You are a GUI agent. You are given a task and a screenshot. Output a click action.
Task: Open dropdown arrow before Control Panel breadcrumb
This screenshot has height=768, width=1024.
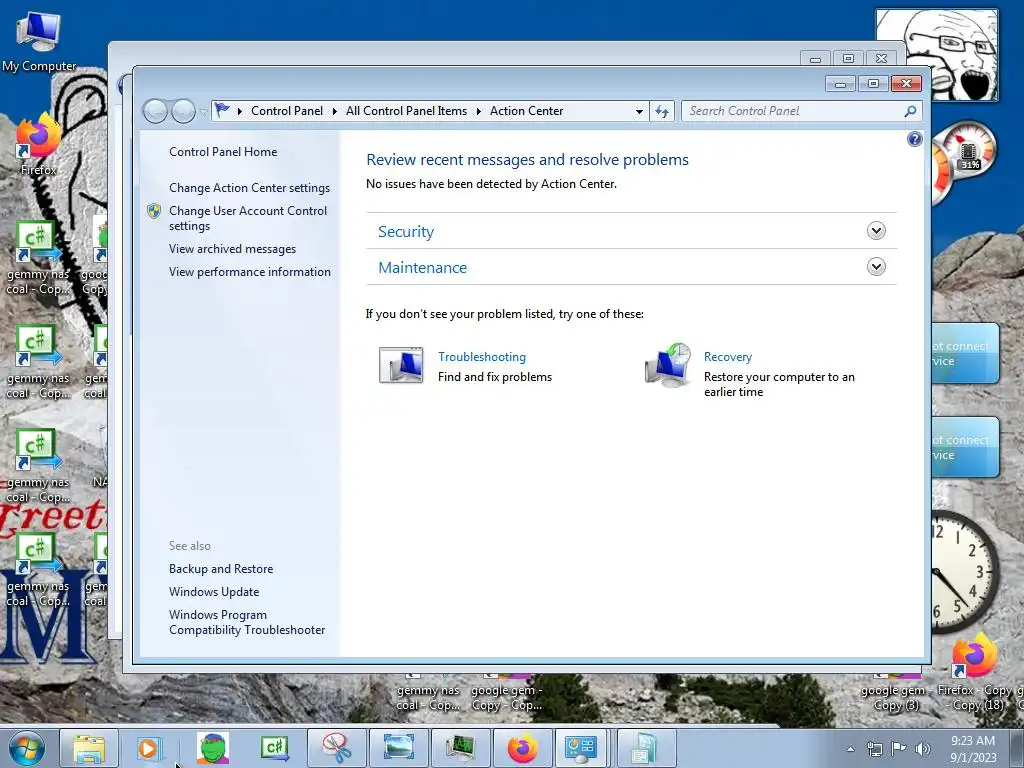point(240,111)
